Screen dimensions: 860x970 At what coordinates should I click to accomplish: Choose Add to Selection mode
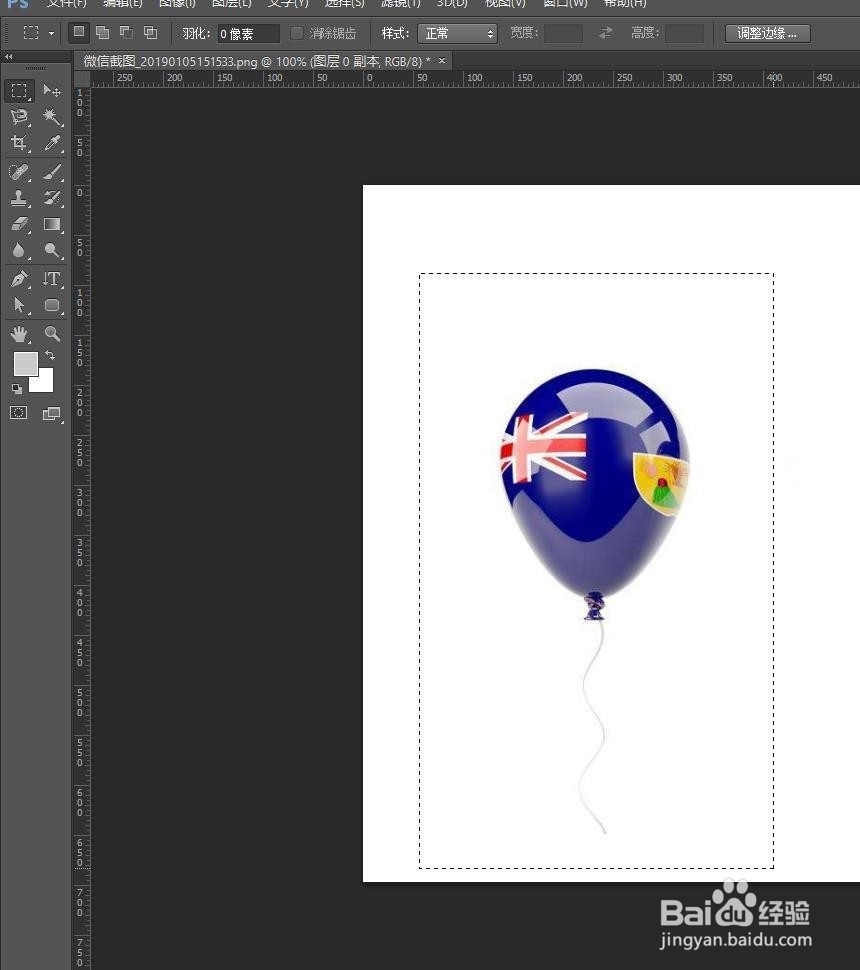[x=103, y=32]
